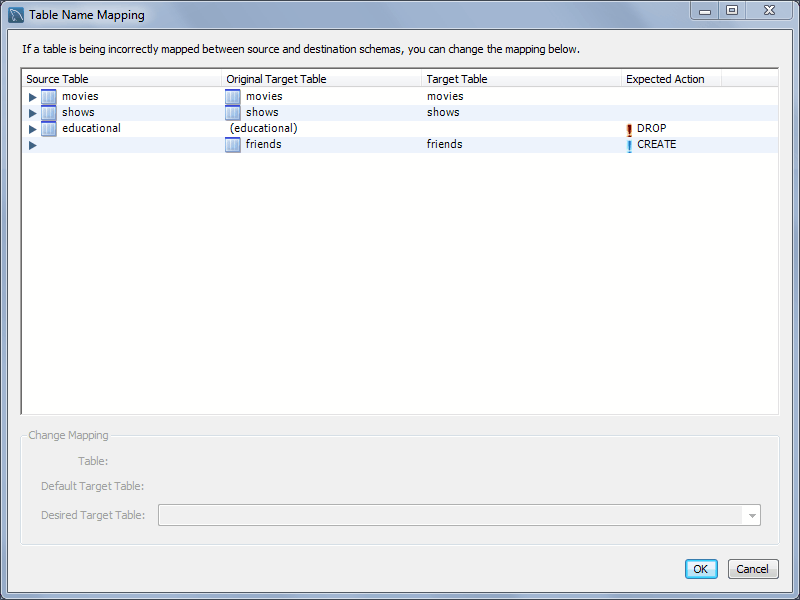800x600 pixels.
Task: Click original target movies table icon
Action: (233, 97)
